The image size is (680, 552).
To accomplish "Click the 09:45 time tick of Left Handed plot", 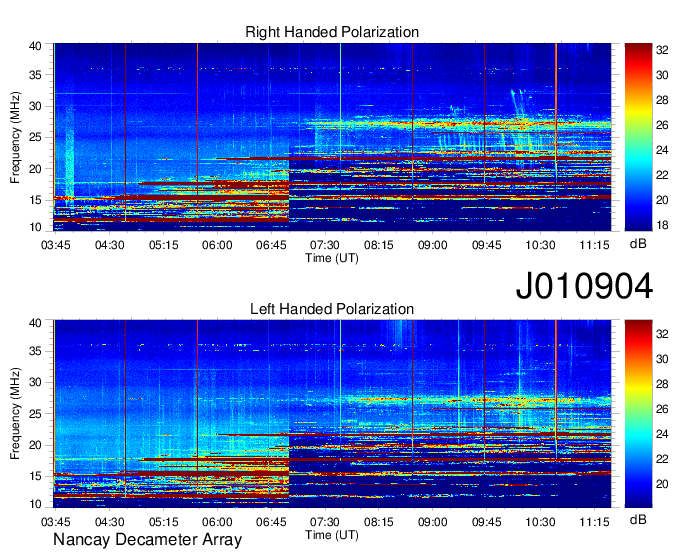I will tap(487, 522).
